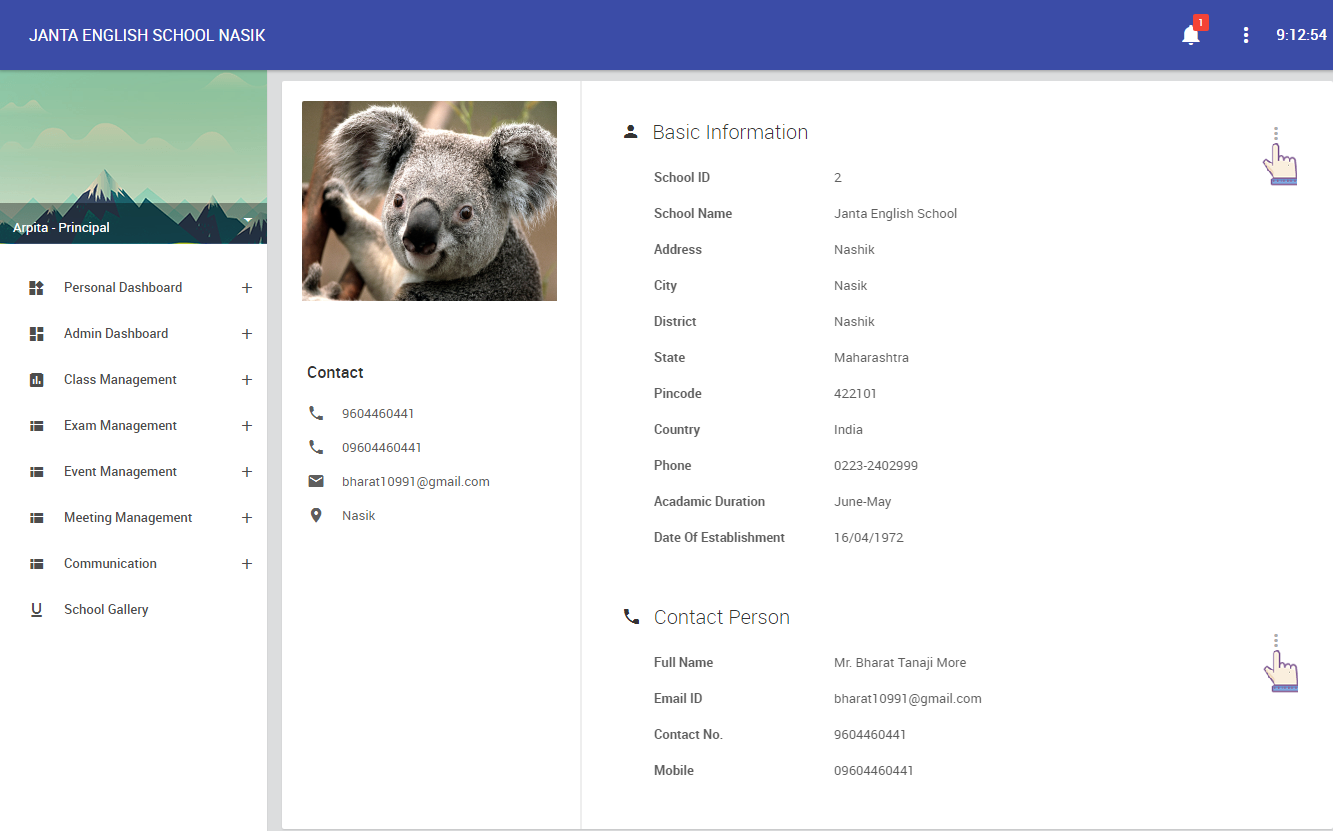Screen dimensions: 1333x831
Task: Expand Meeting Management with plus sign
Action: pos(247,518)
